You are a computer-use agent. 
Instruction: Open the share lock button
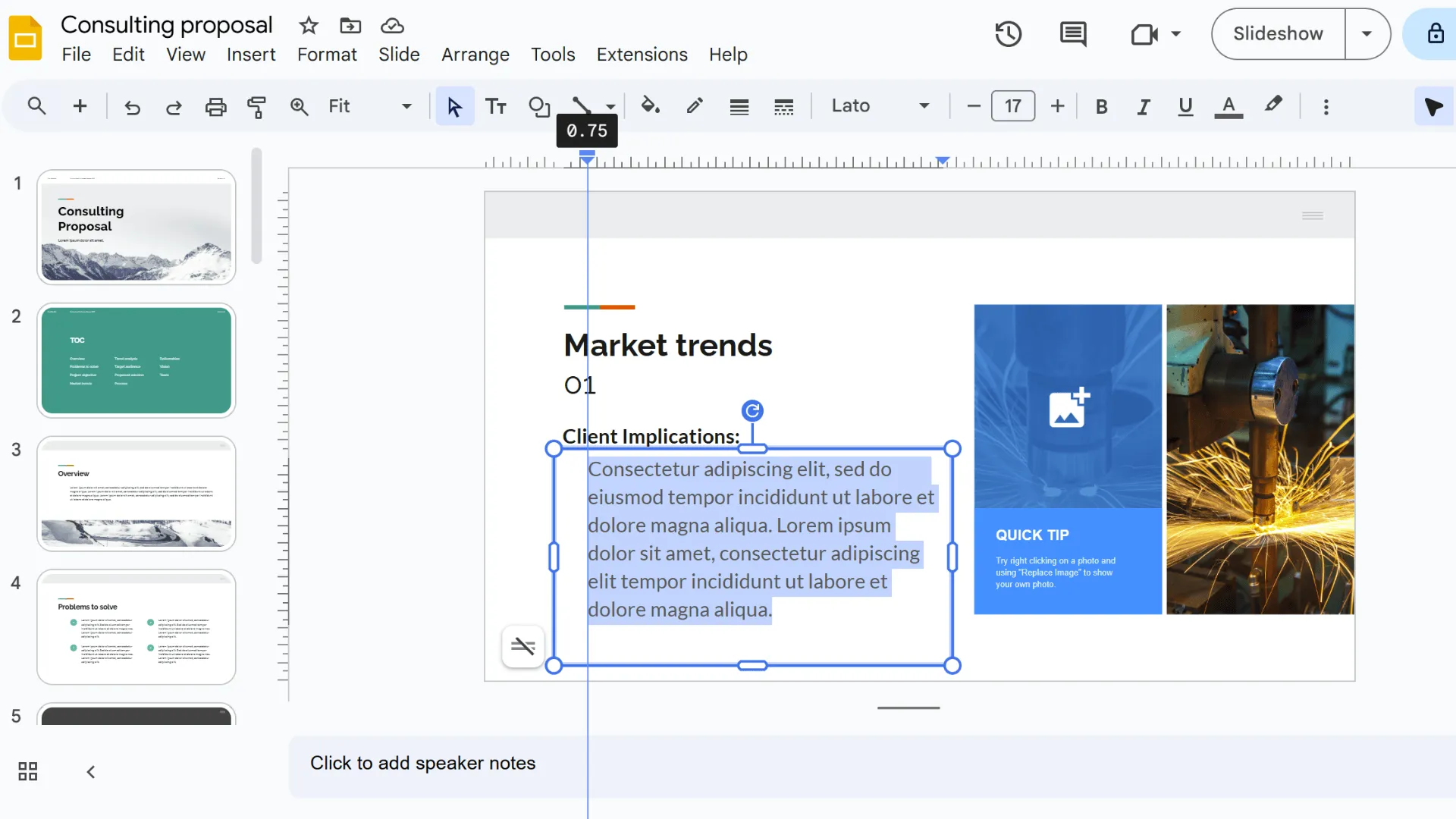(x=1435, y=34)
